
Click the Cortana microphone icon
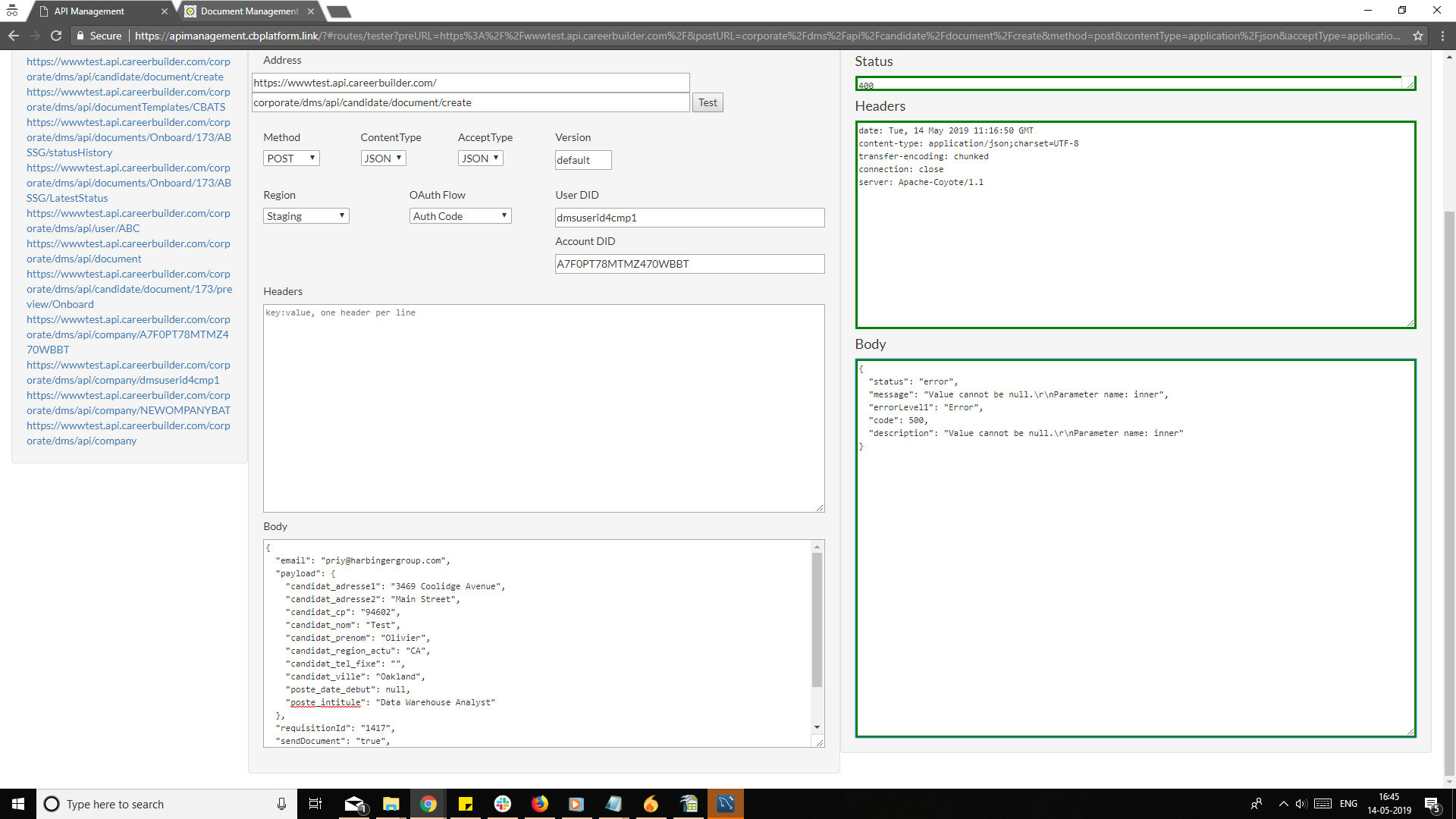tap(281, 804)
